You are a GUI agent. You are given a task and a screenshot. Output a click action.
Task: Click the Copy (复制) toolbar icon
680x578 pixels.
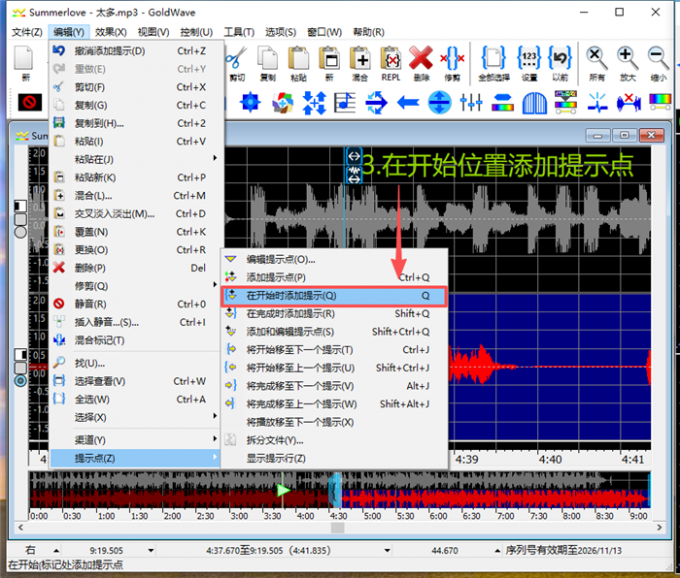[x=267, y=60]
